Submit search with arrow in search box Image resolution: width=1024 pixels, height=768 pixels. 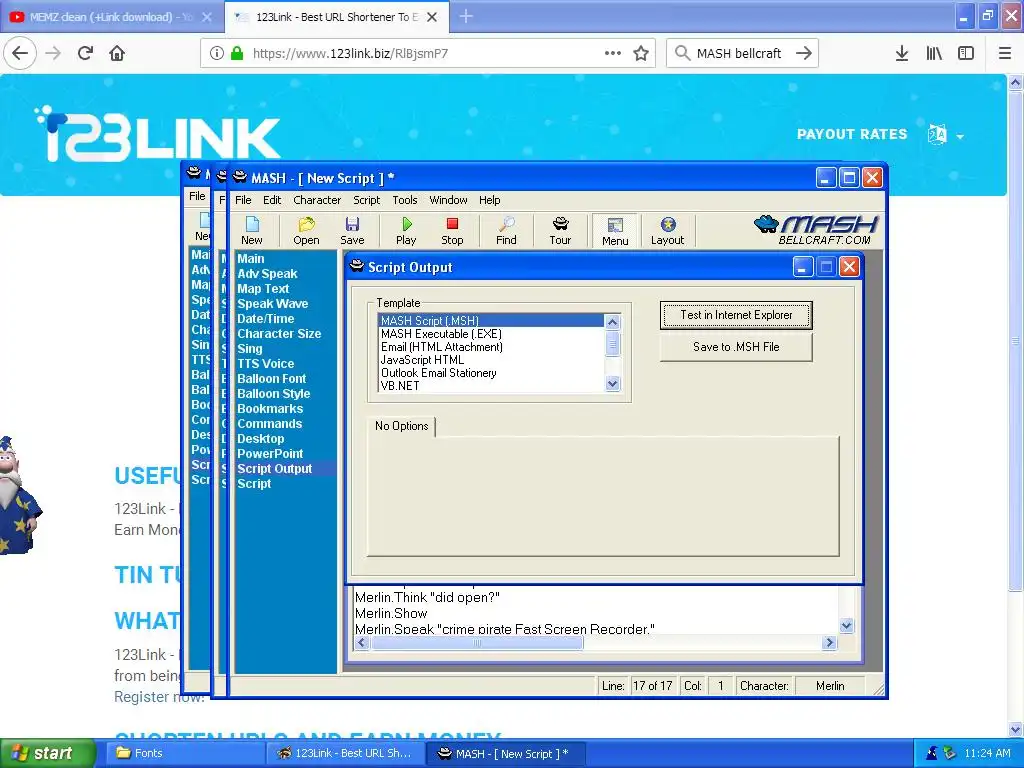804,53
